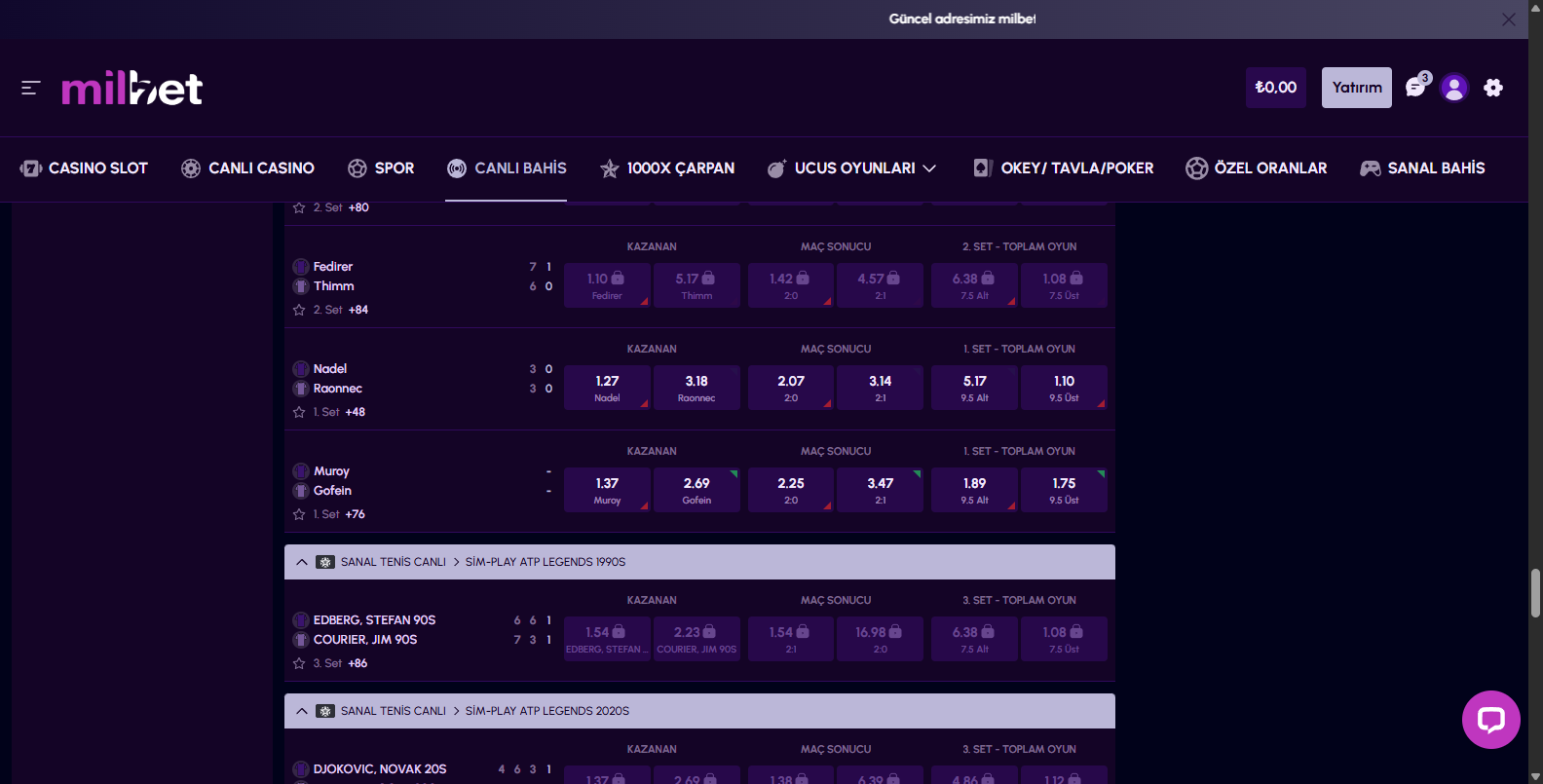Click the page vertical scrollbar thumb
Image resolution: width=1543 pixels, height=784 pixels.
pyautogui.click(x=1535, y=592)
